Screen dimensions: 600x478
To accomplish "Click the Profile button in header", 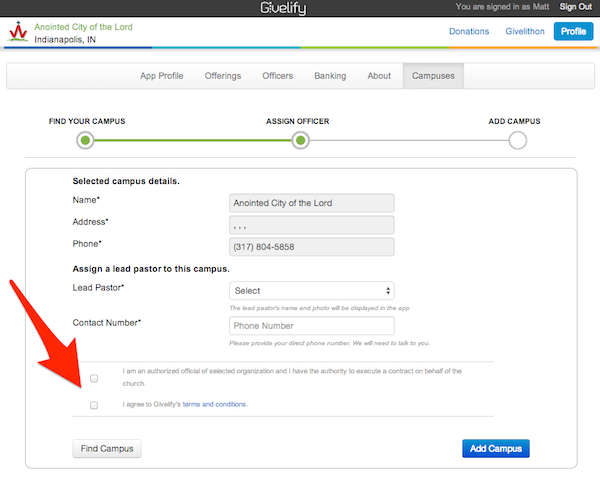I will (x=573, y=32).
